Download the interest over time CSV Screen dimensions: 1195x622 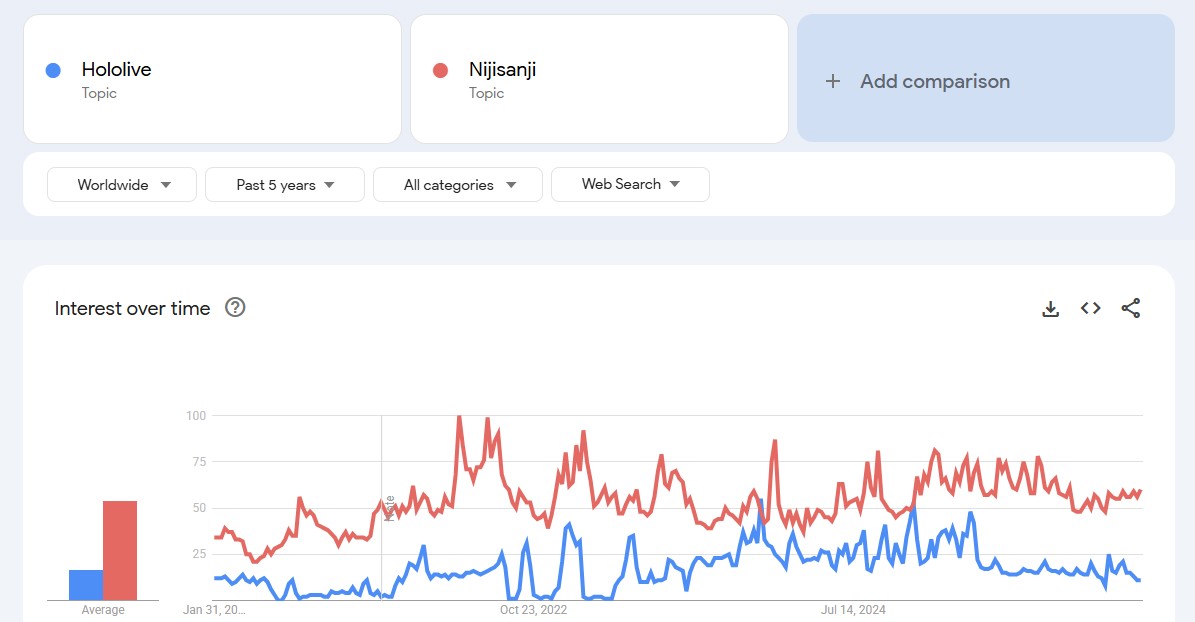click(x=1050, y=309)
